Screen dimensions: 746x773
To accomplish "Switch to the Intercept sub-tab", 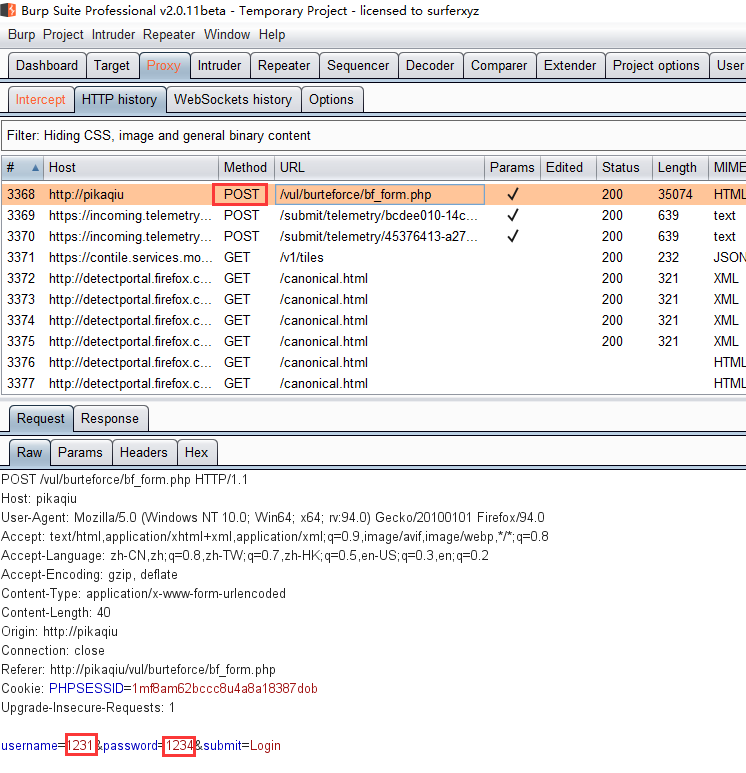I will pos(40,100).
